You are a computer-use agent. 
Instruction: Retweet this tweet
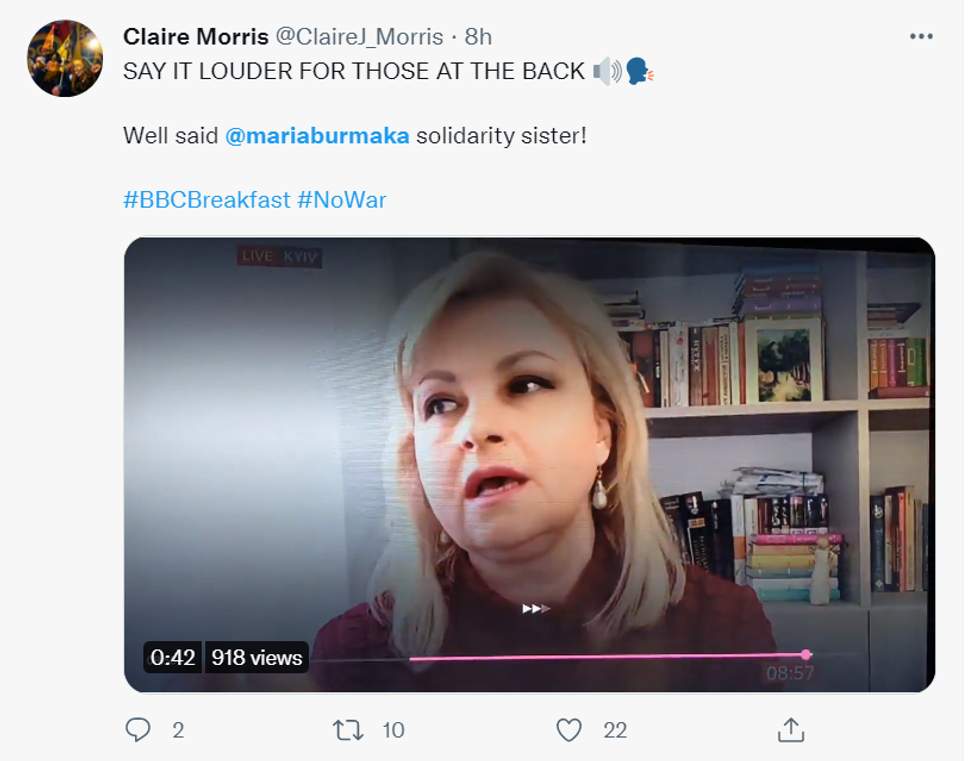click(348, 730)
